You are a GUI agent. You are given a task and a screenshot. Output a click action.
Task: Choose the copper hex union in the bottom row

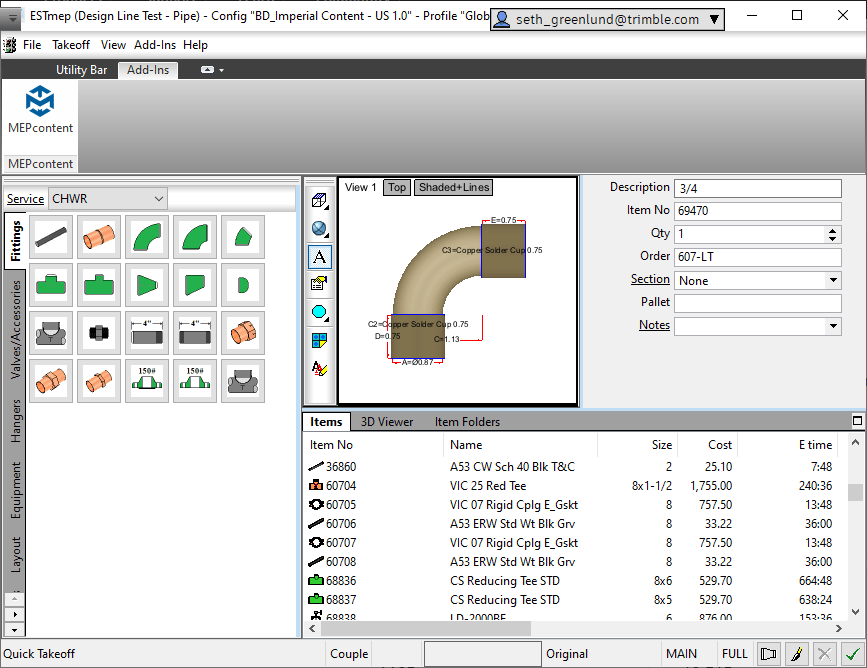point(51,381)
